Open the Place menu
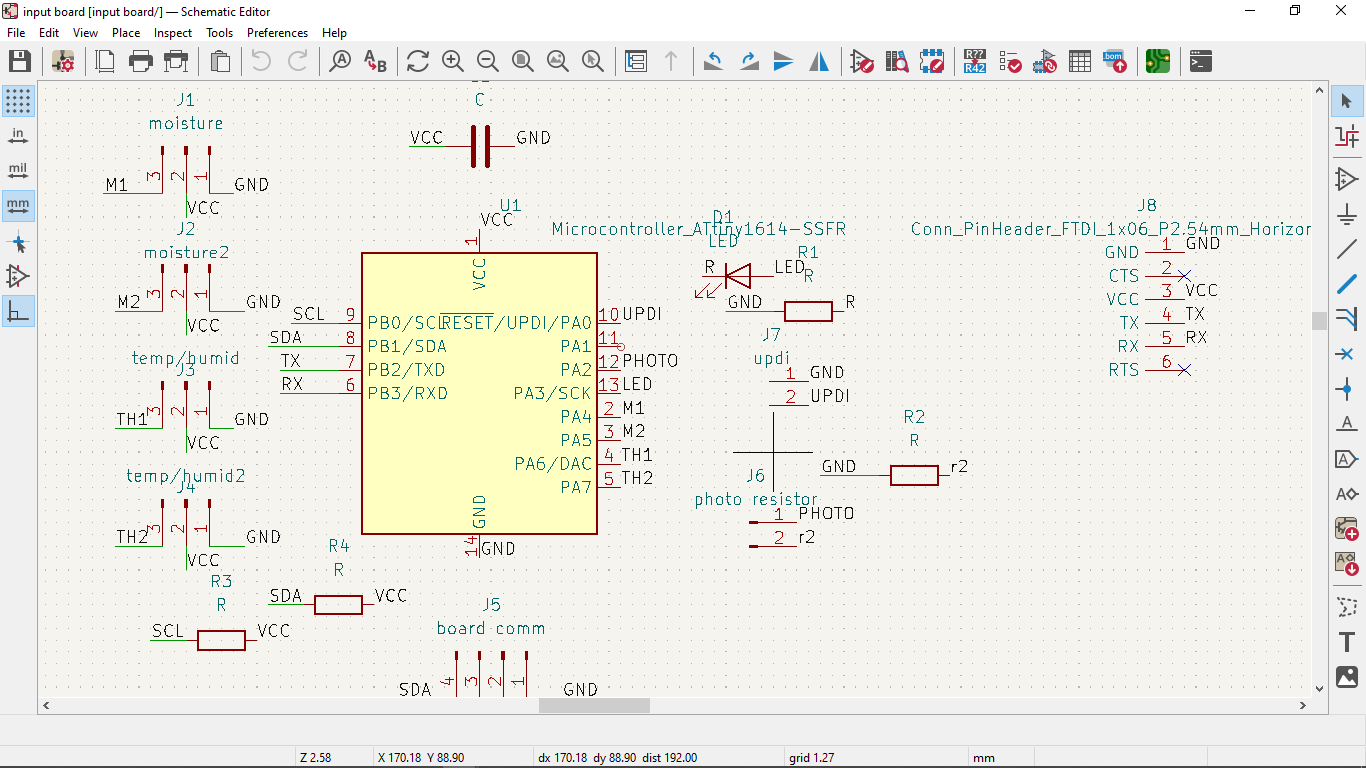This screenshot has width=1366, height=768. click(x=126, y=33)
